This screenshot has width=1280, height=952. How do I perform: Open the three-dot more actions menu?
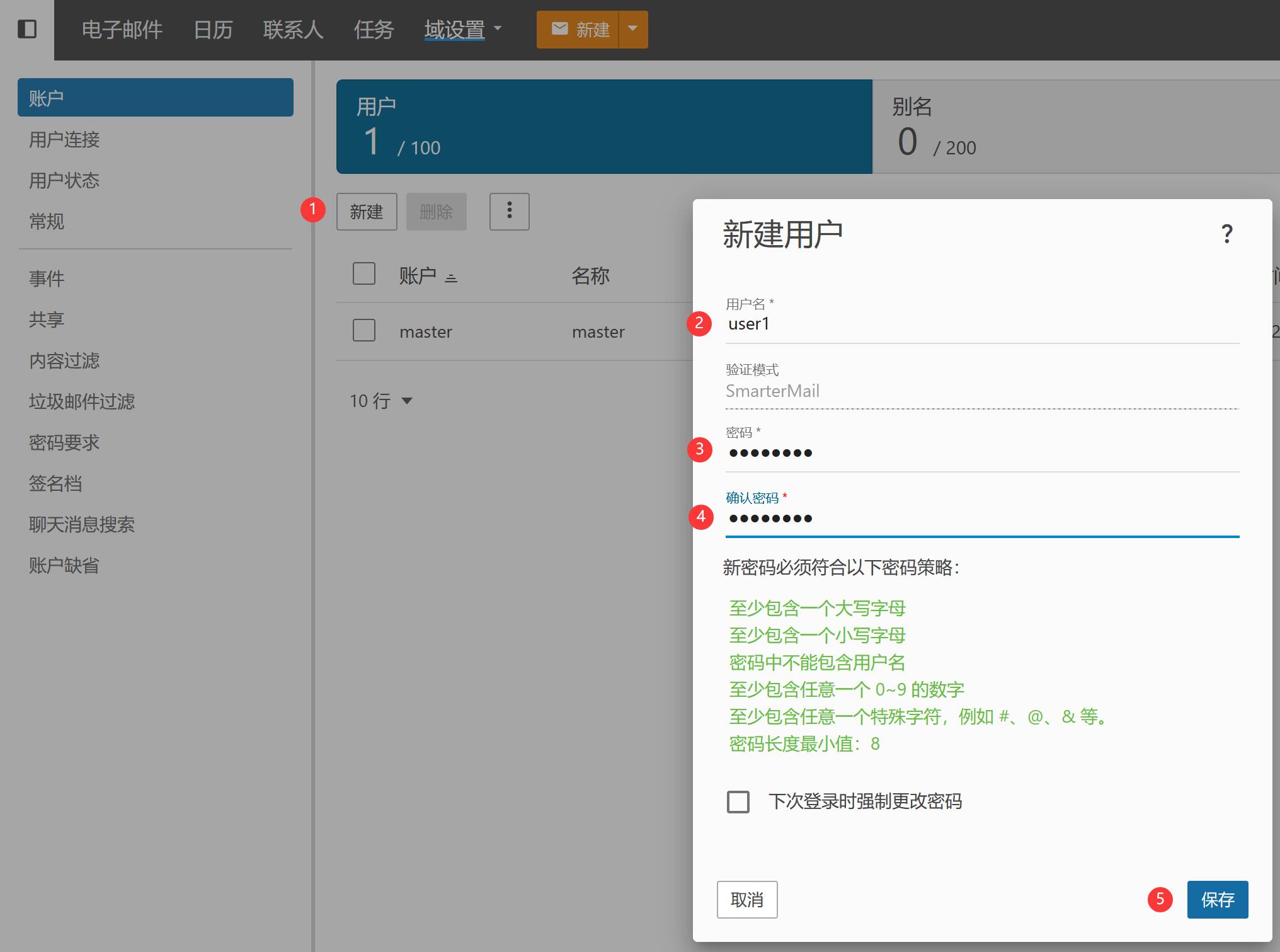(509, 211)
